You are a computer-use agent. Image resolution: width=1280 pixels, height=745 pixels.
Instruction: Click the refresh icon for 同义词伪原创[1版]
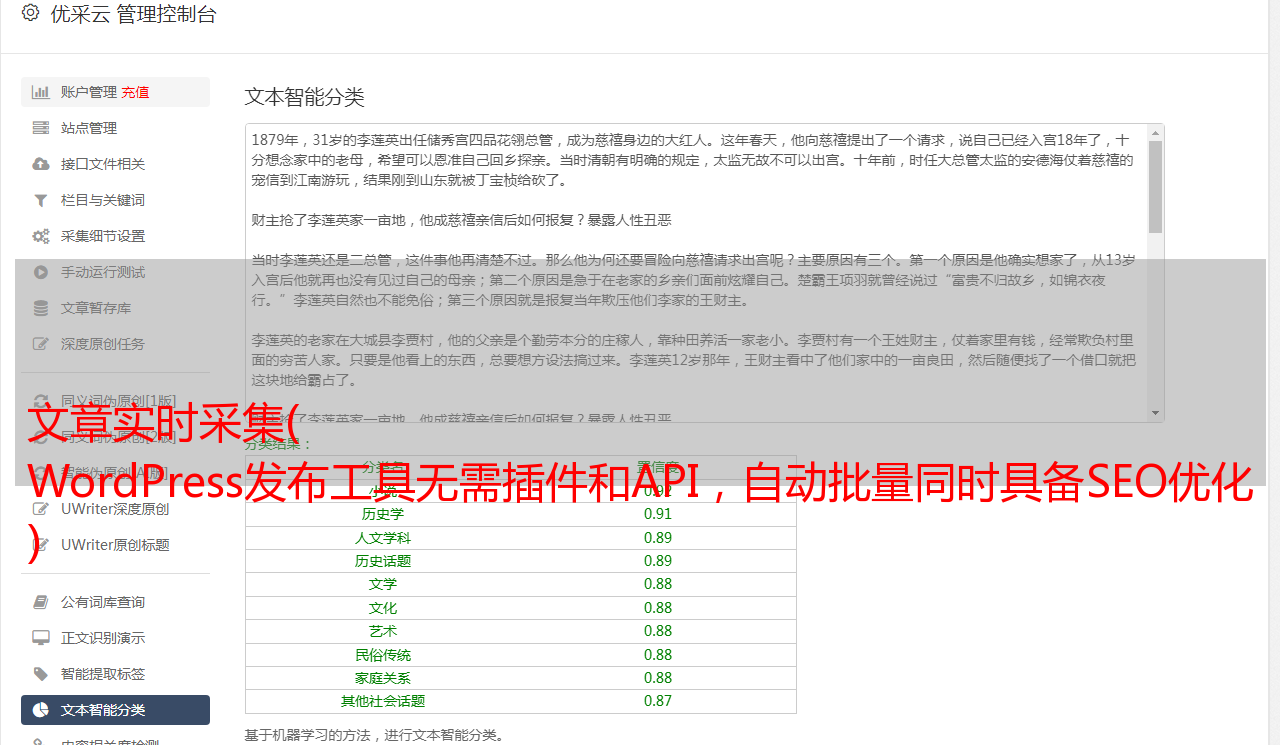(x=41, y=401)
